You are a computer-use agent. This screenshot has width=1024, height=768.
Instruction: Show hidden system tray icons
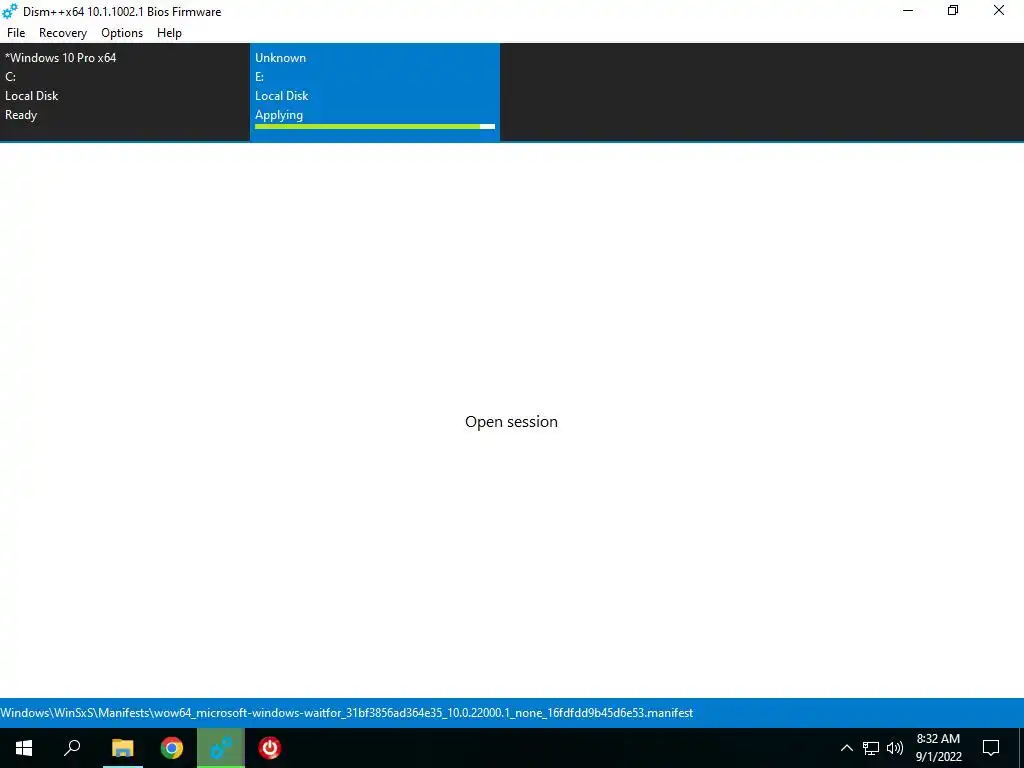coord(846,748)
